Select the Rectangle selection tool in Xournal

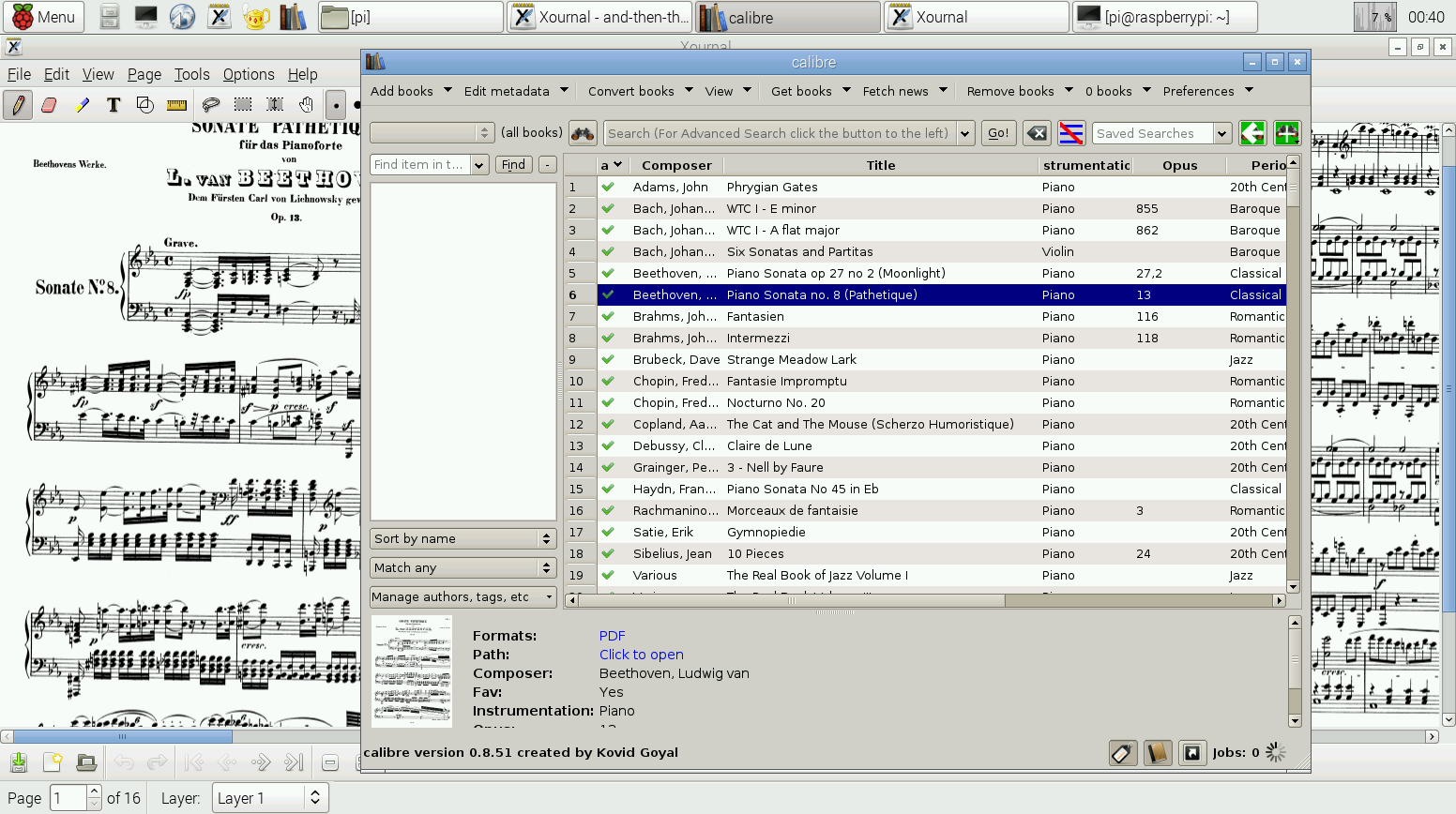click(243, 105)
